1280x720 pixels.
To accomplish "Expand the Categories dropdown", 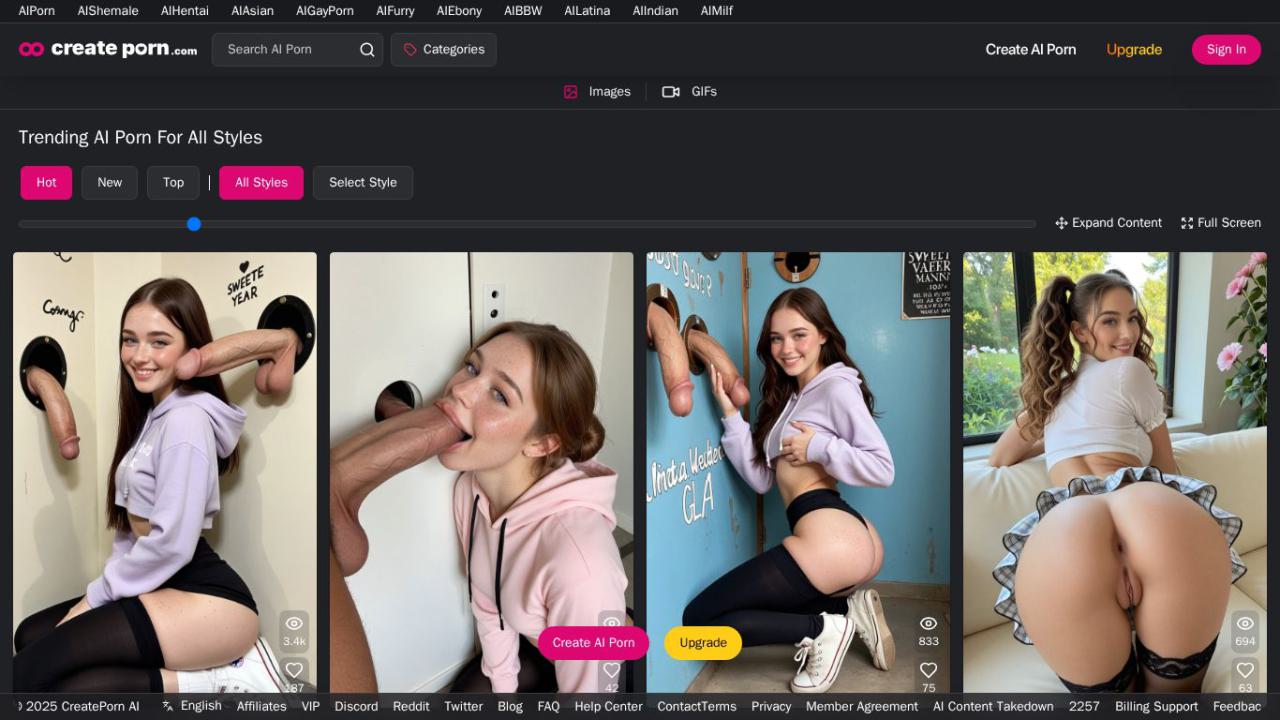I will pyautogui.click(x=444, y=49).
